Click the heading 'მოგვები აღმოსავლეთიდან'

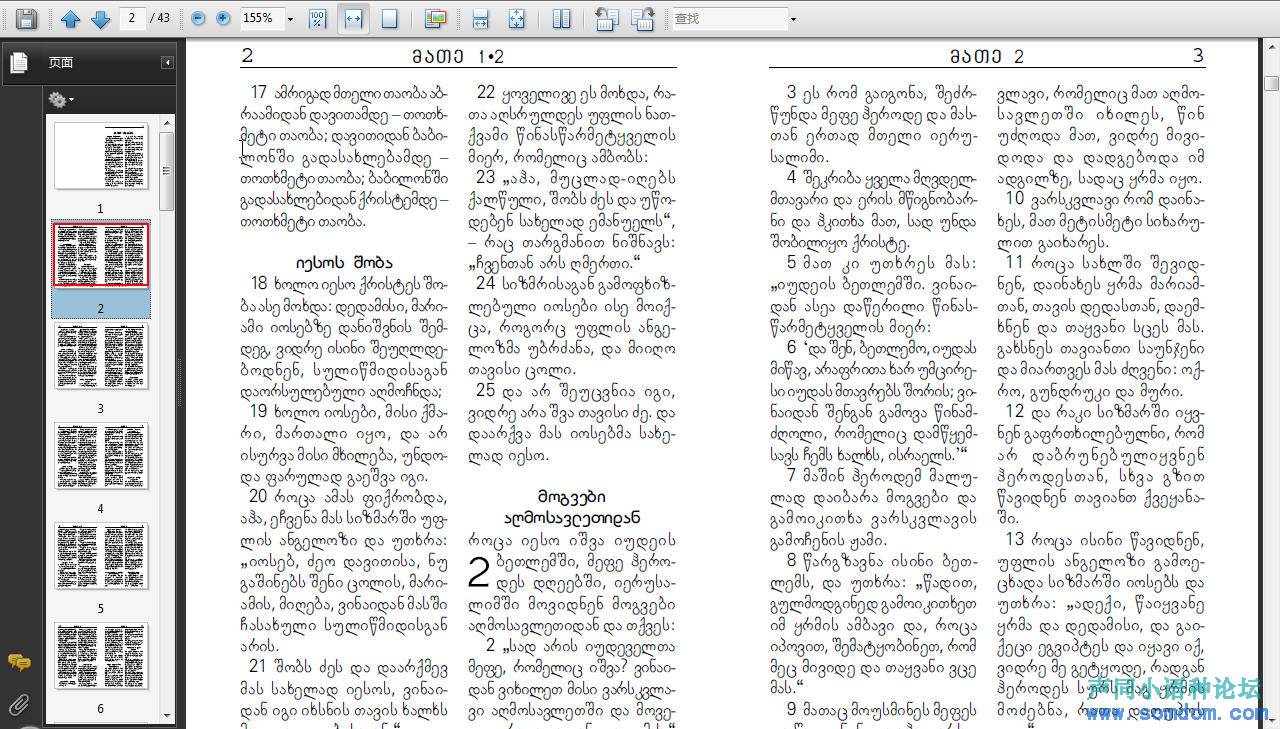[x=574, y=508]
